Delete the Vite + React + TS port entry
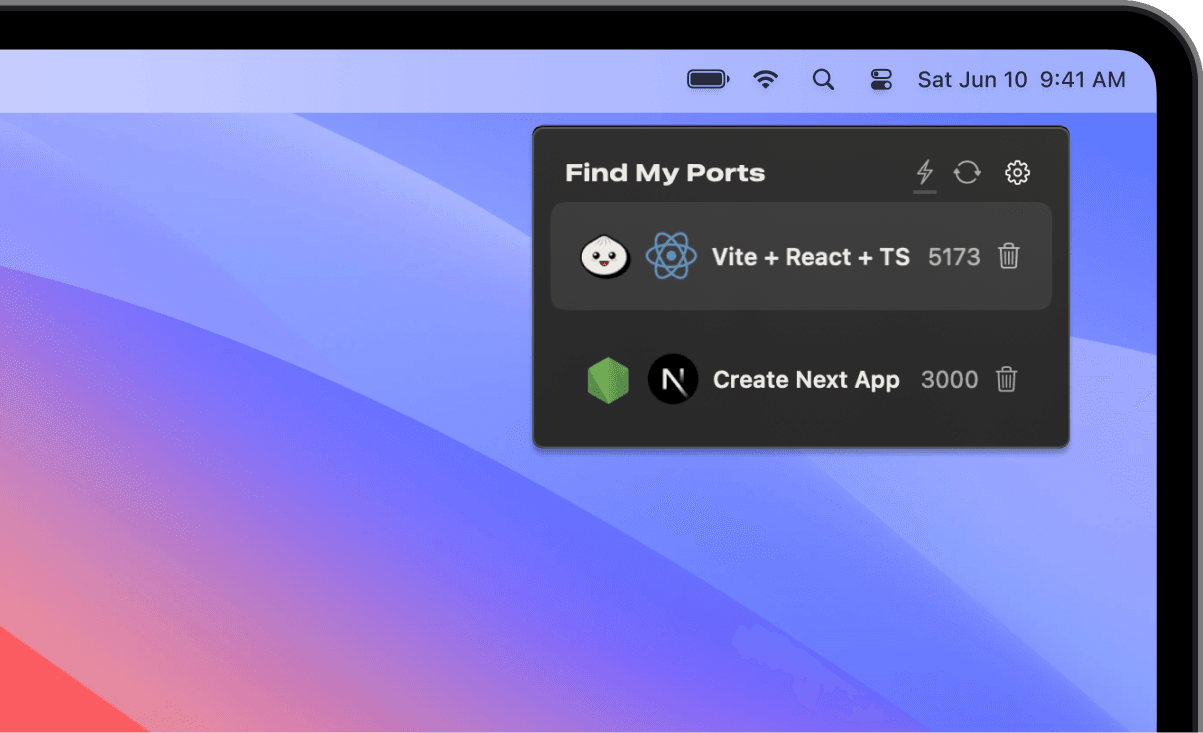 1009,257
